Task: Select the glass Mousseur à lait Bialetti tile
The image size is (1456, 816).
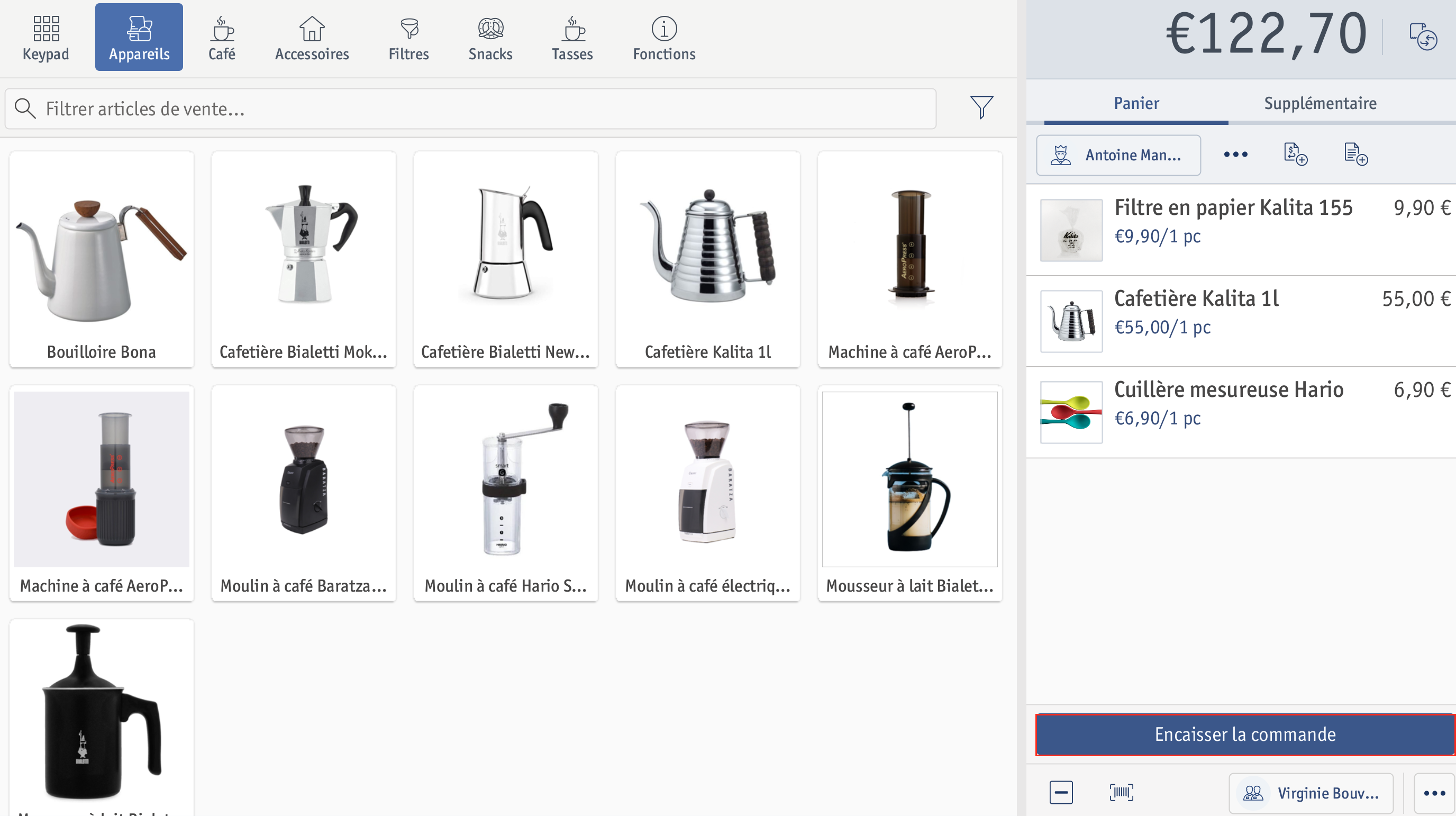Action: (909, 493)
